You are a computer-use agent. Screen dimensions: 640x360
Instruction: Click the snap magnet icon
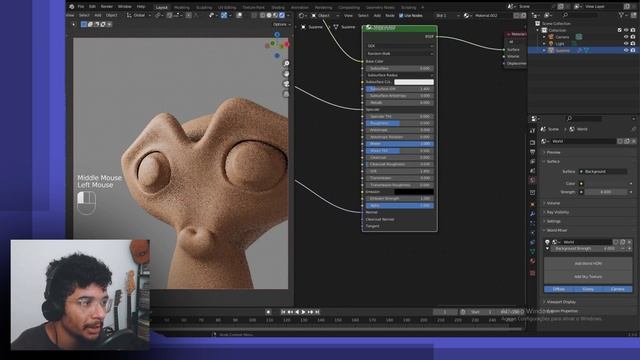coord(170,16)
